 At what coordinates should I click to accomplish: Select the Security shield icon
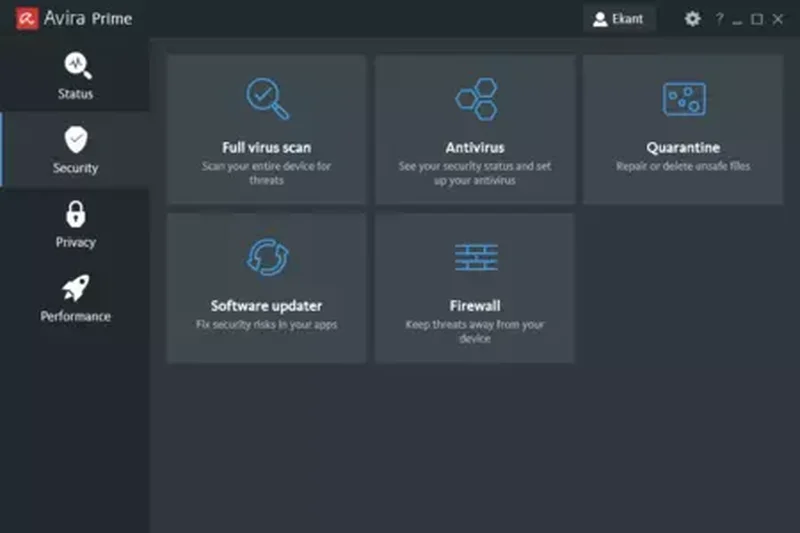click(76, 139)
